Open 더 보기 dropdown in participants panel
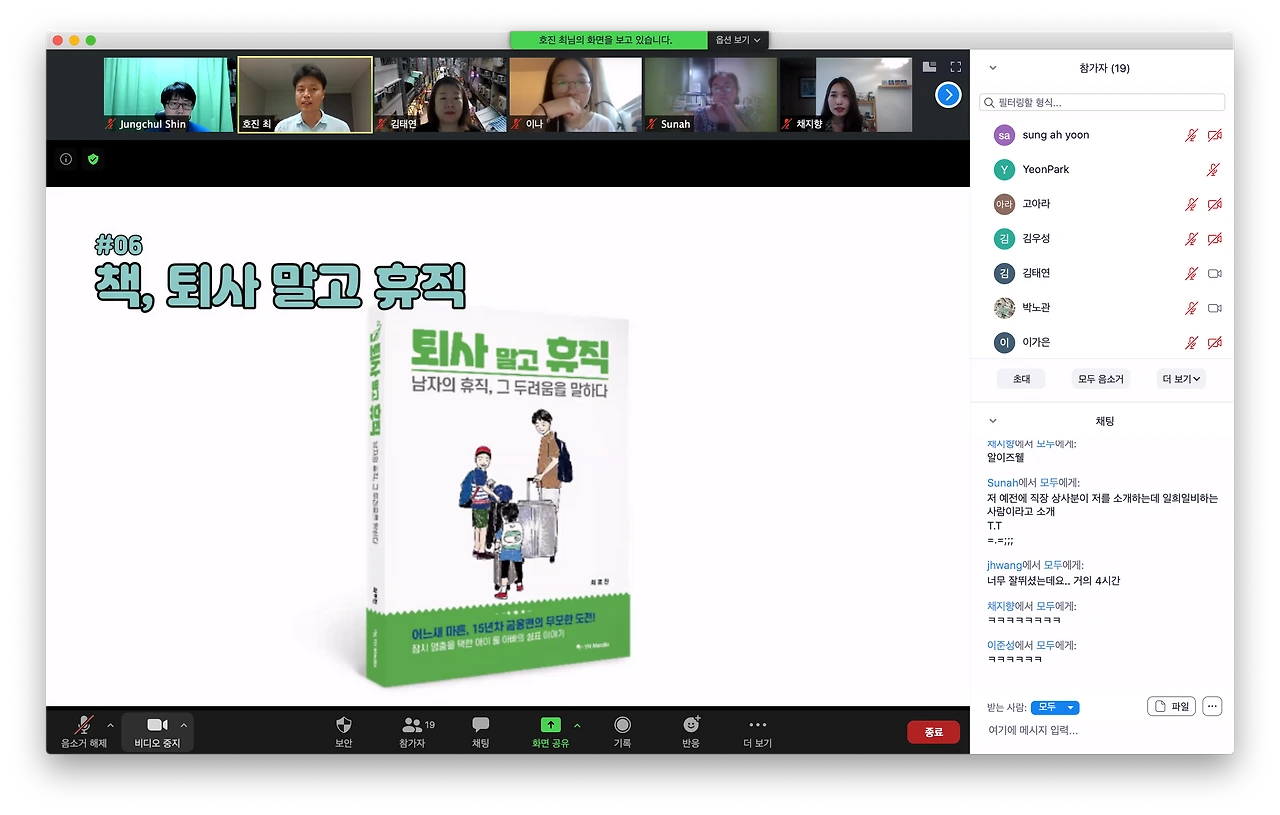1280x815 pixels. 1181,379
